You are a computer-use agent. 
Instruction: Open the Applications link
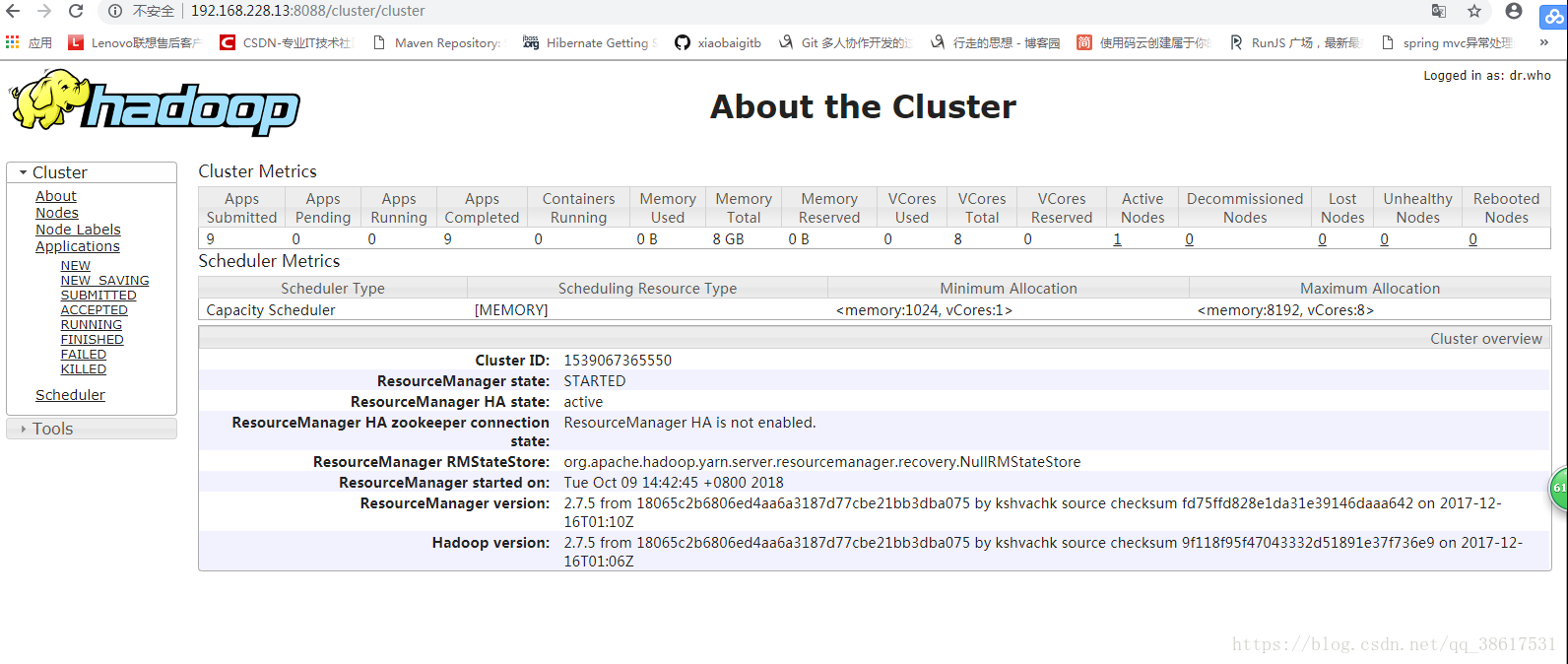(78, 246)
